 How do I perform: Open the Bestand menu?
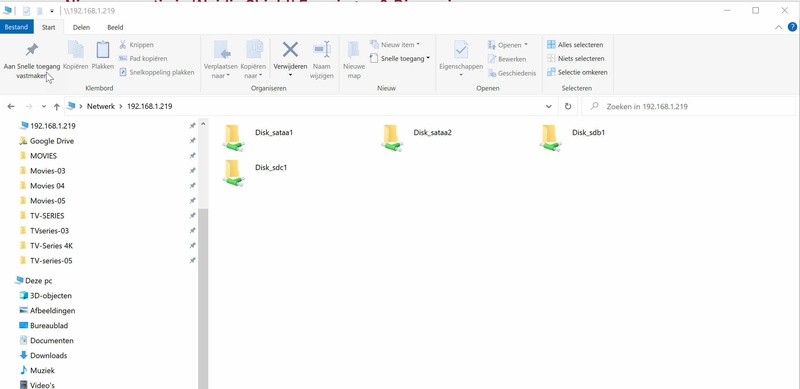(x=16, y=27)
